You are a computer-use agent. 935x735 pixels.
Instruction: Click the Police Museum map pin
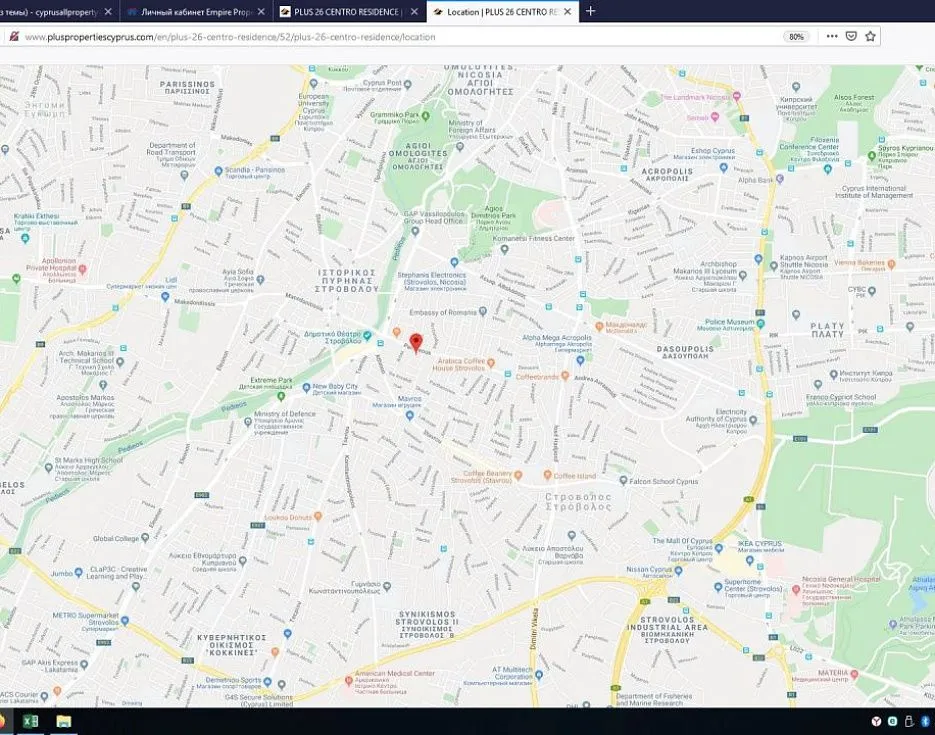(760, 324)
